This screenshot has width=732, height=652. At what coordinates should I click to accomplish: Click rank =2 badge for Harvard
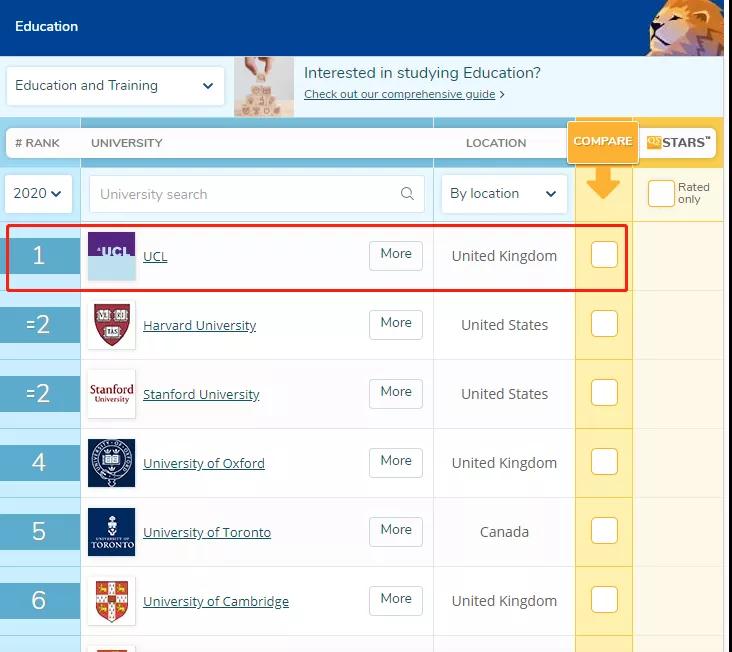[x=40, y=325]
